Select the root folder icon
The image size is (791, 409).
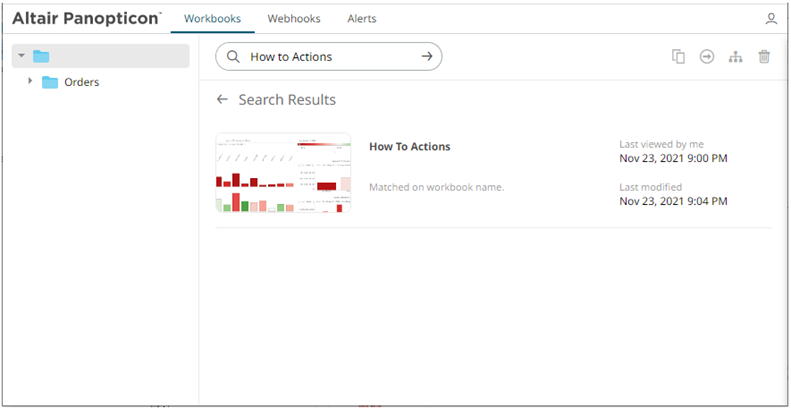pyautogui.click(x=41, y=56)
